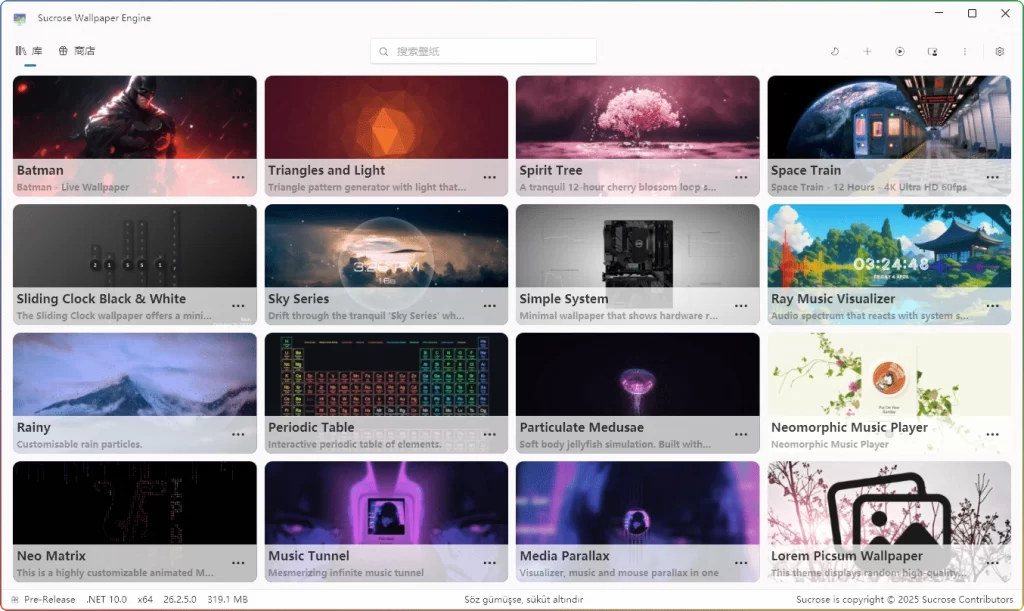Switch to the 商店 store tab
Screen dimensions: 1024x611
(76, 50)
